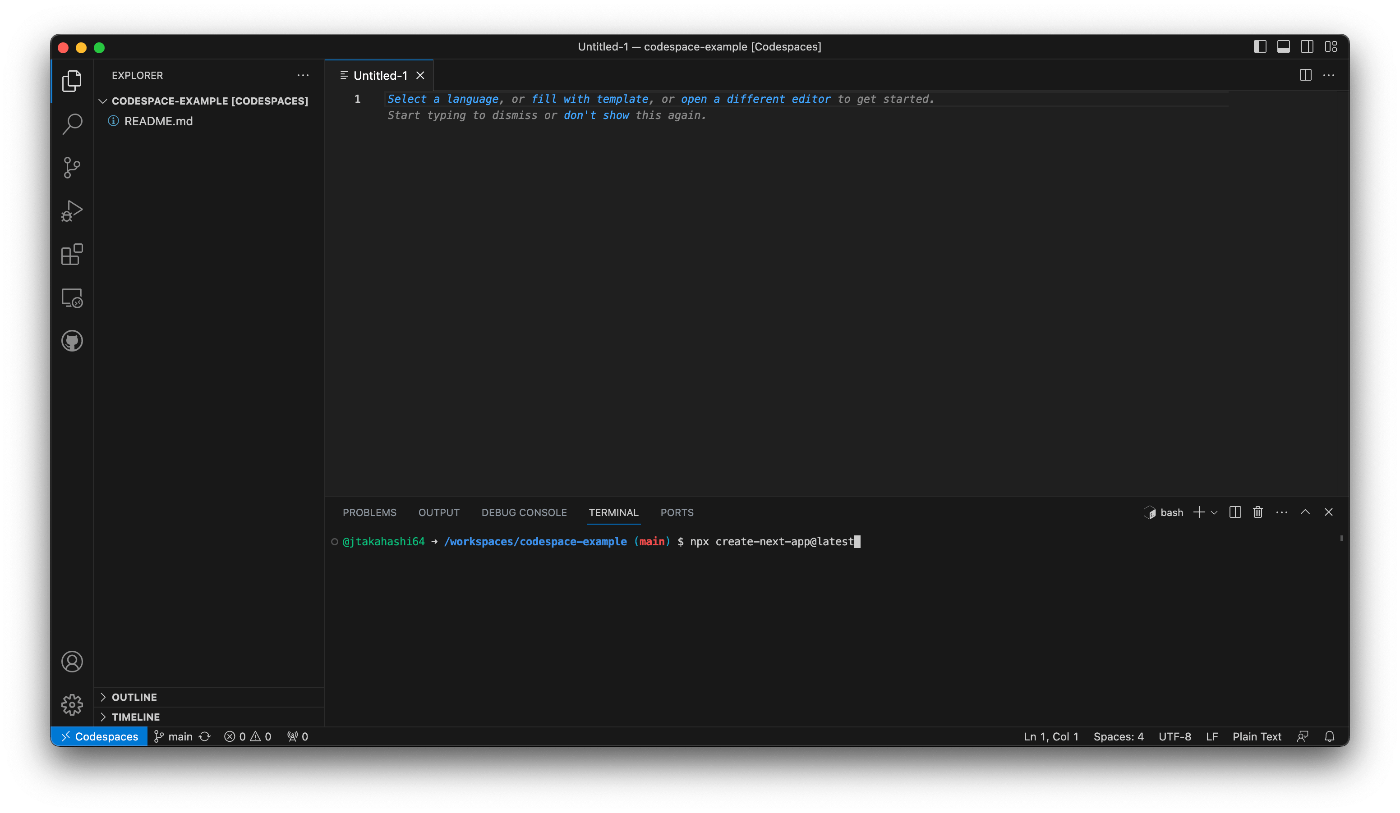Click the 'Select a language' link
1400x813 pixels.
tap(443, 99)
